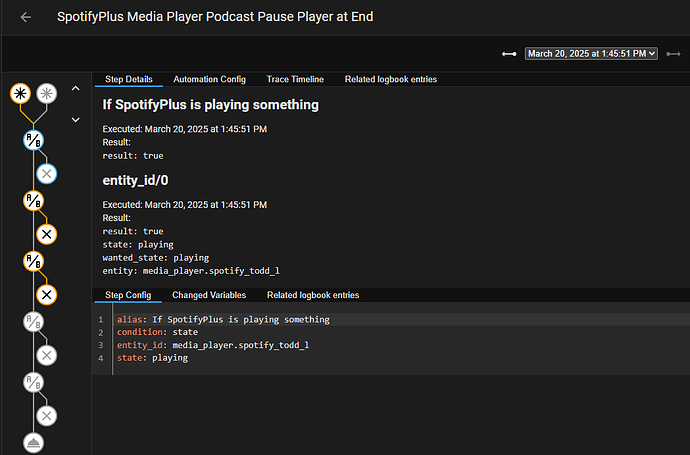Select the second condition A/B node, orange

point(33,201)
